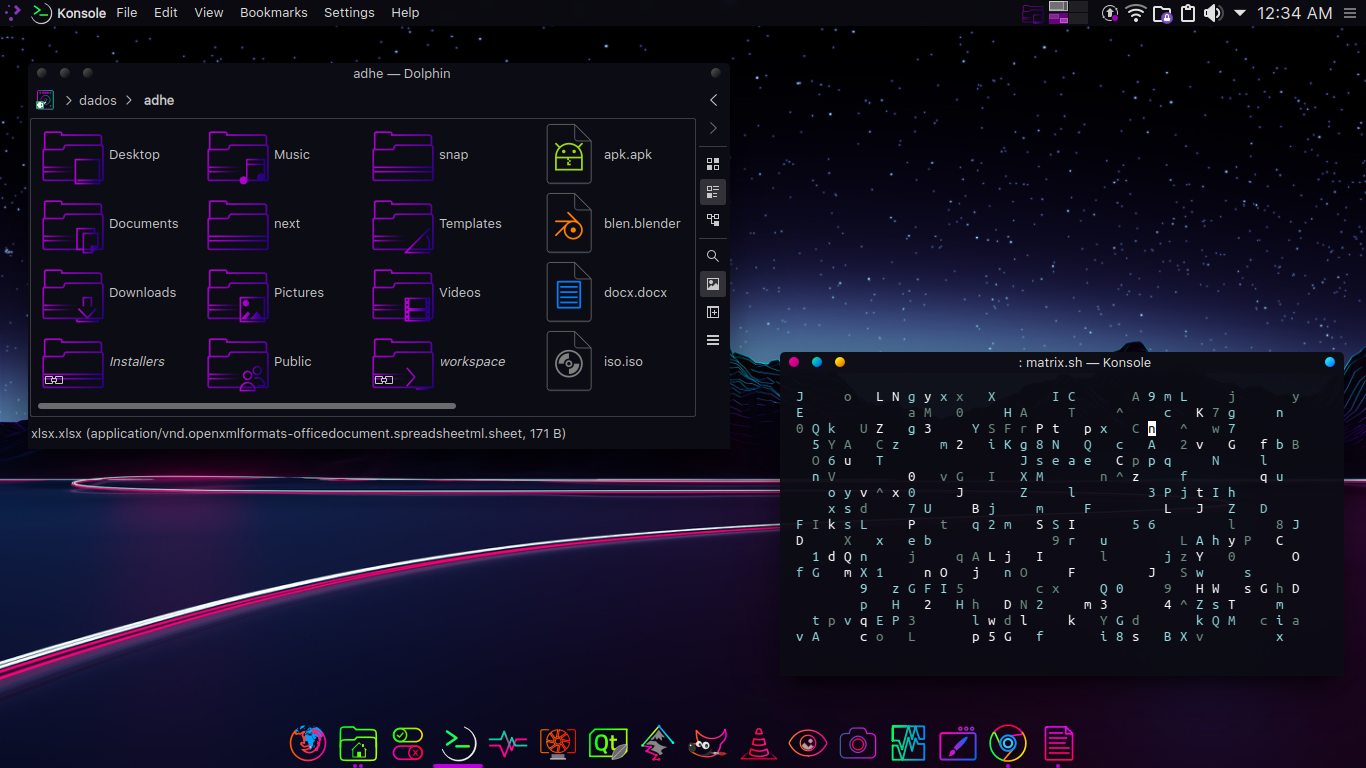Go back using Dolphin's back arrow
1366x768 pixels.
[x=713, y=100]
